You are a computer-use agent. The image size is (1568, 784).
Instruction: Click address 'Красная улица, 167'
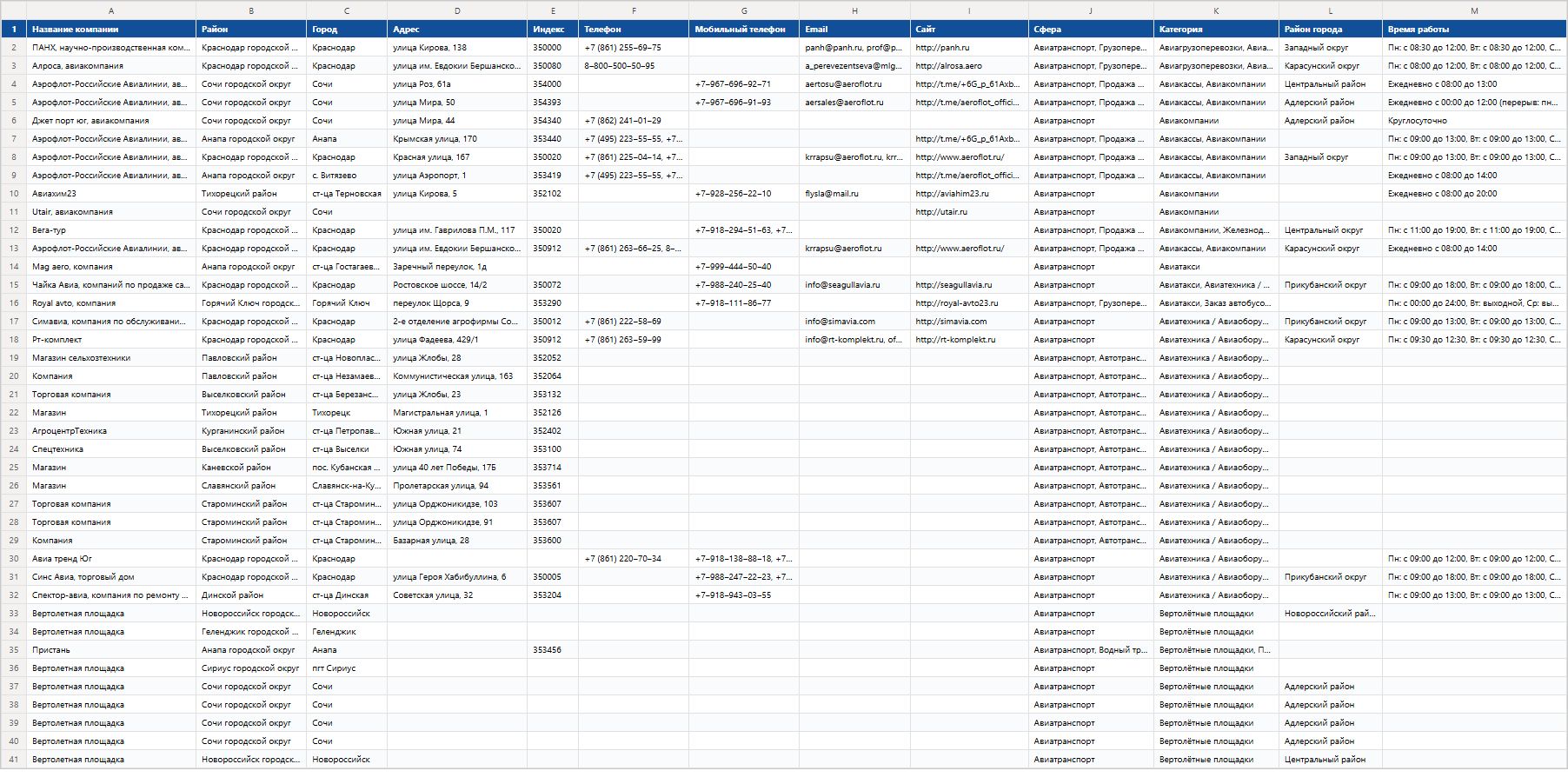(457, 156)
